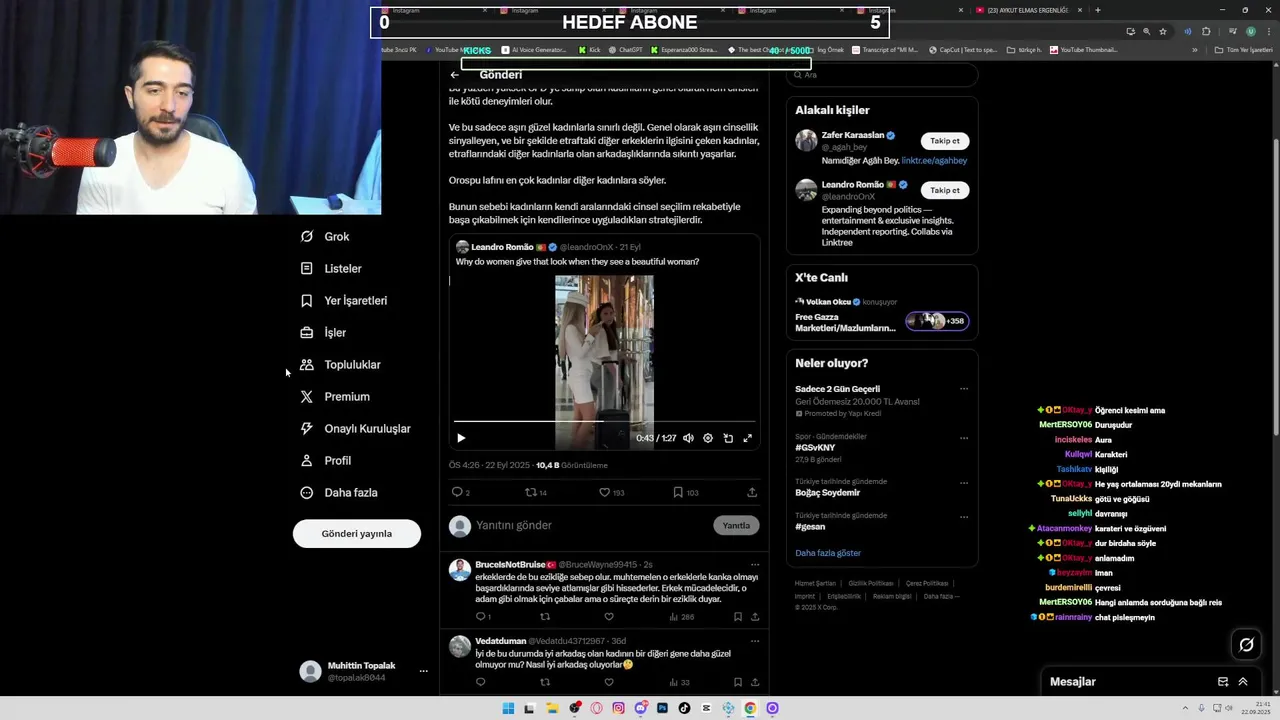Reply to the main post via comment icon

[x=458, y=492]
